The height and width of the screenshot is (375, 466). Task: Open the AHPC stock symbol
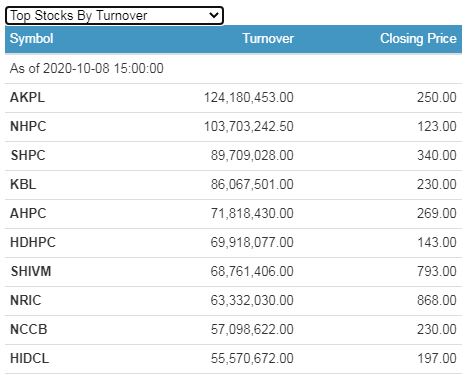tap(28, 213)
